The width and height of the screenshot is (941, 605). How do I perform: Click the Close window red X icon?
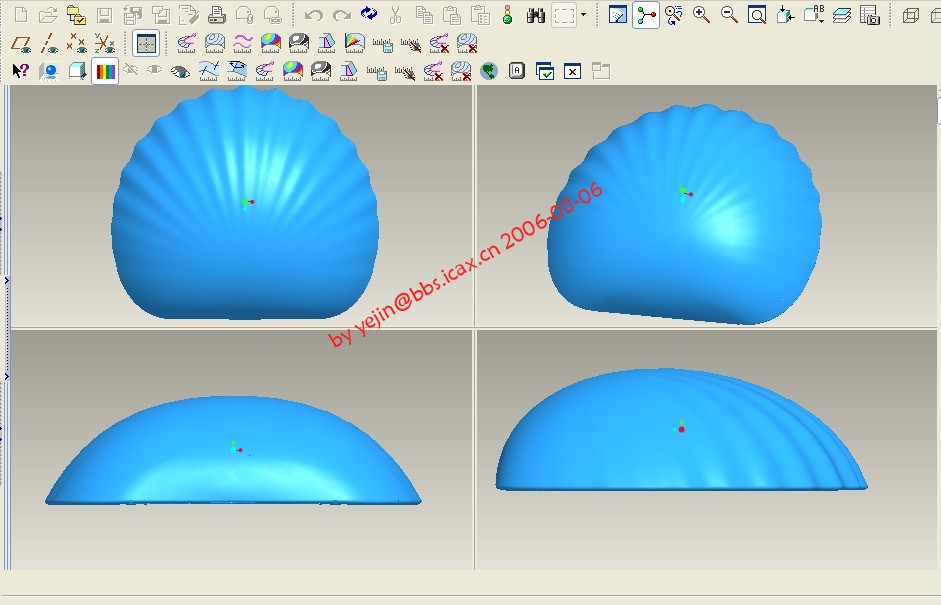(x=573, y=71)
